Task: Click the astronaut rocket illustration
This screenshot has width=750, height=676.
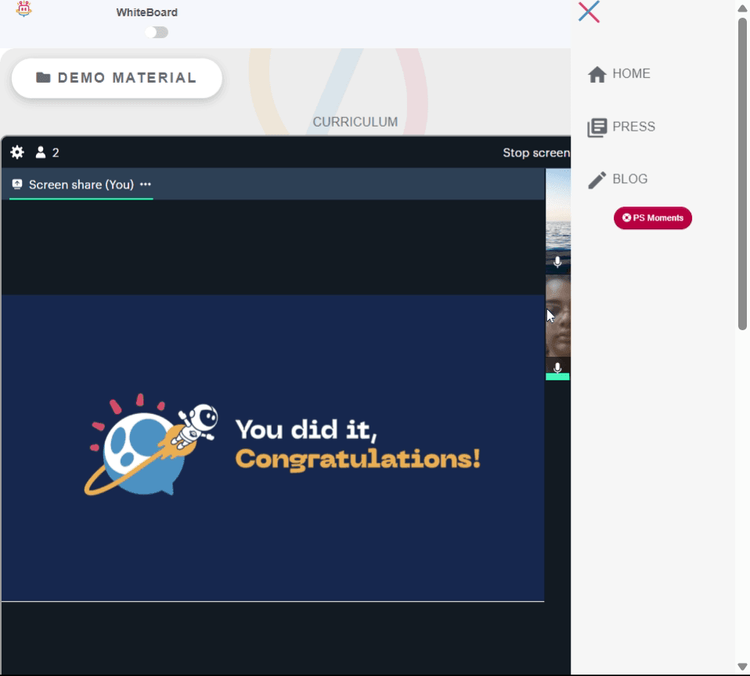Action: 151,445
